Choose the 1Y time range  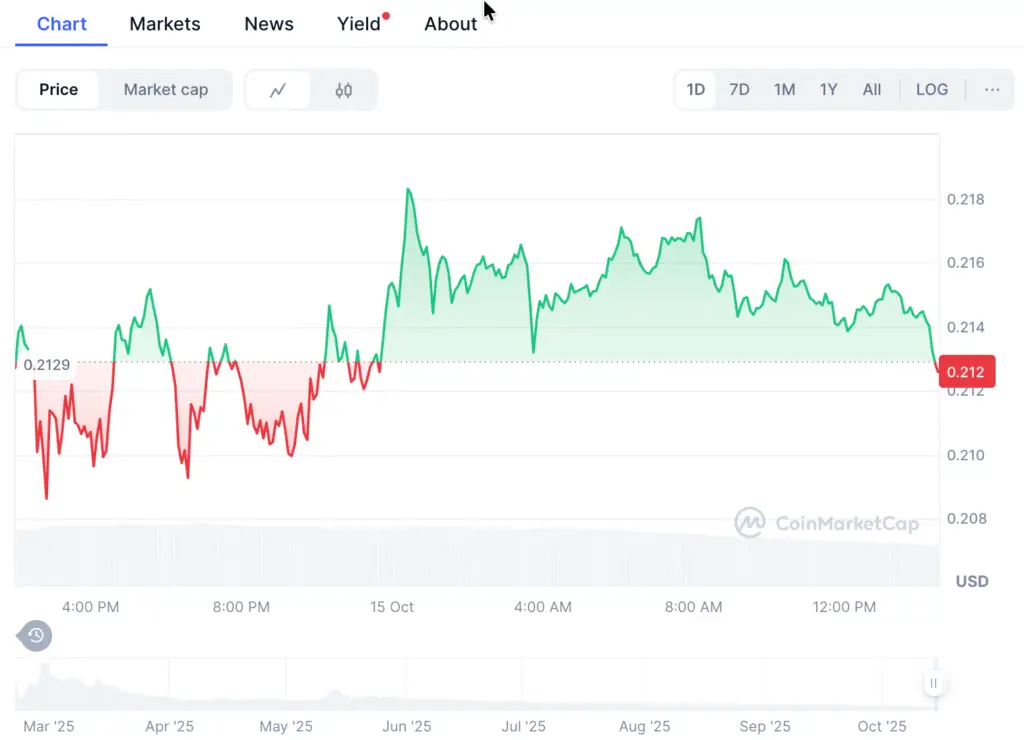tap(828, 90)
